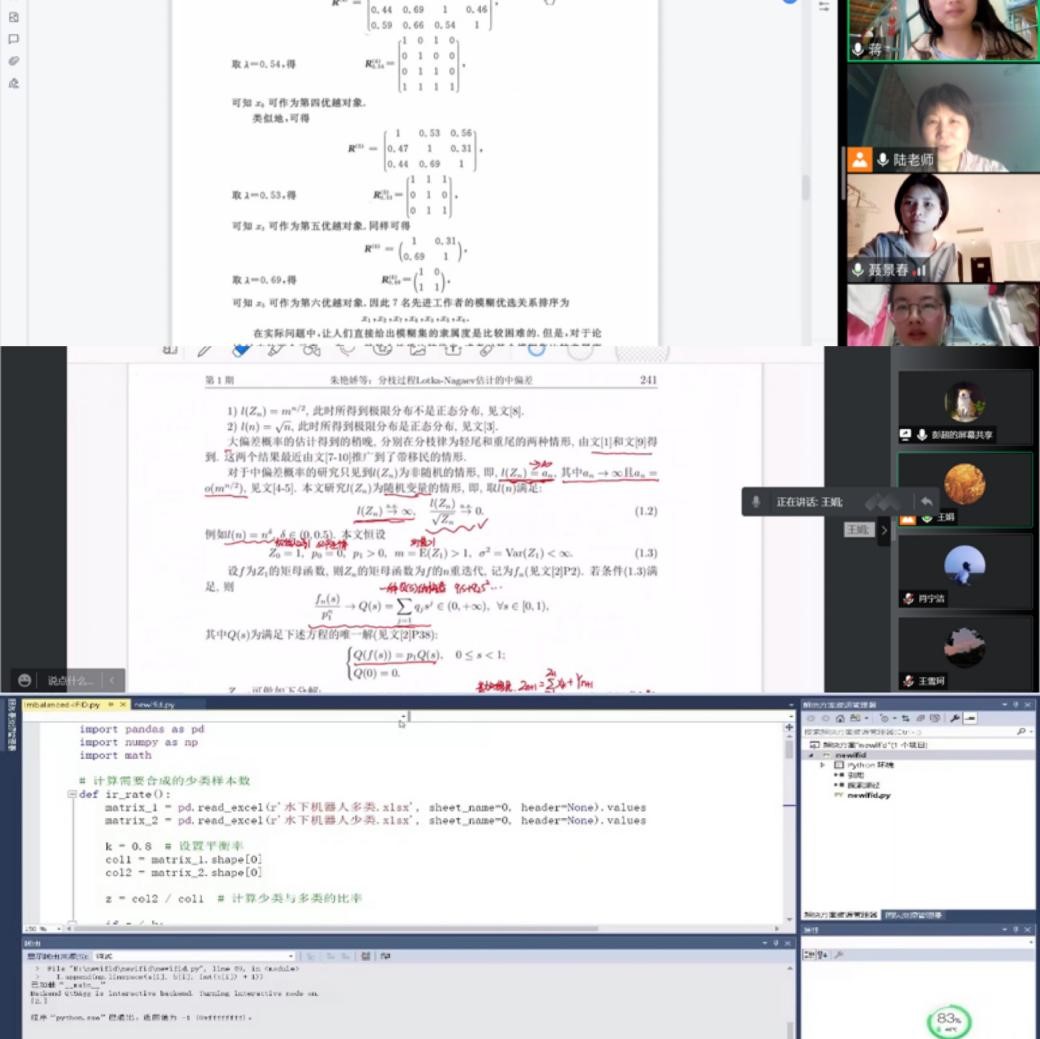Select the 月宁洁 participant tile
This screenshot has height=1039, width=1040.
point(964,571)
